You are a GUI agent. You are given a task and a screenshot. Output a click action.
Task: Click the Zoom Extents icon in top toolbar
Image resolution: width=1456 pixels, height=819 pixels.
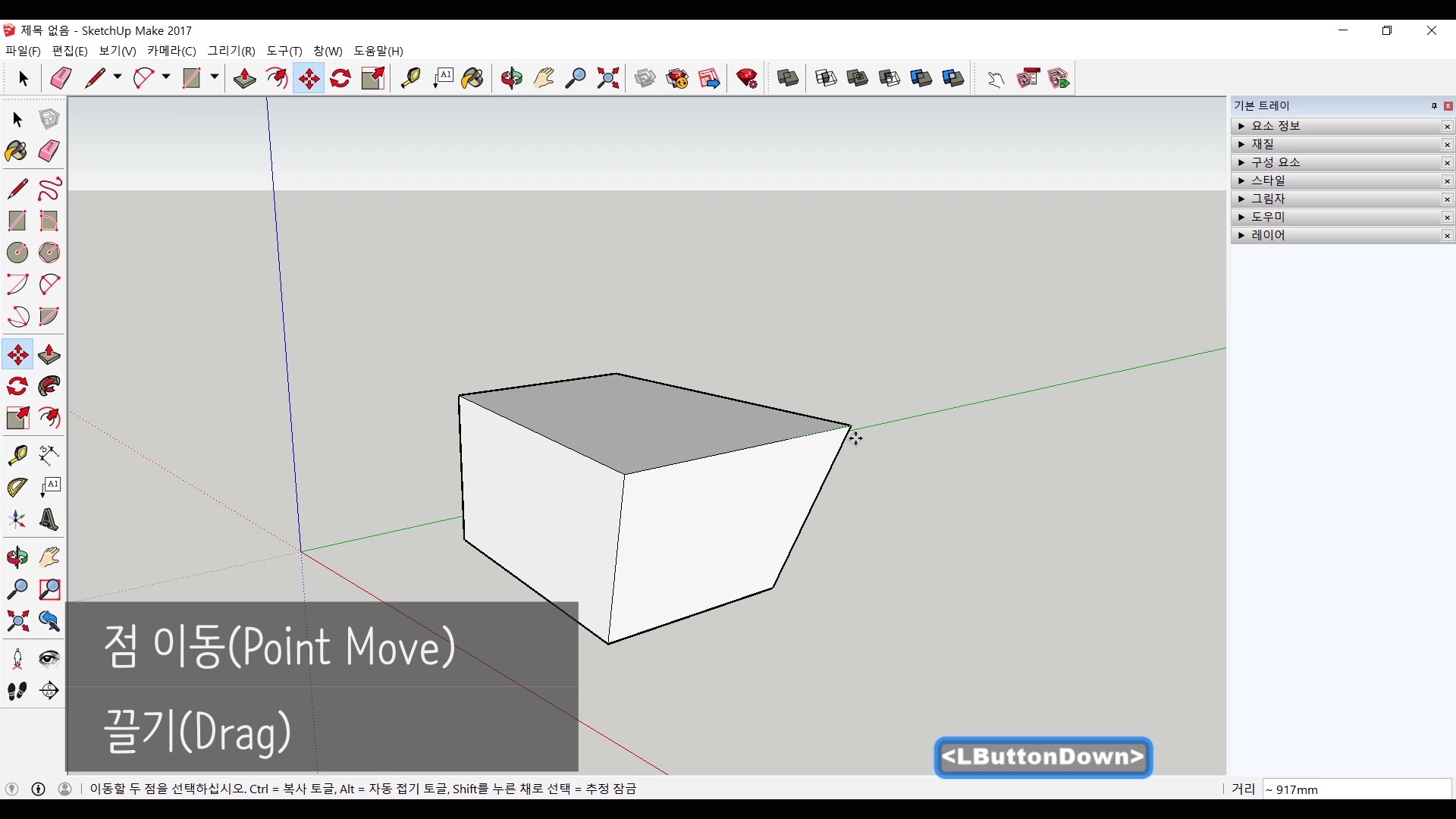pos(608,78)
